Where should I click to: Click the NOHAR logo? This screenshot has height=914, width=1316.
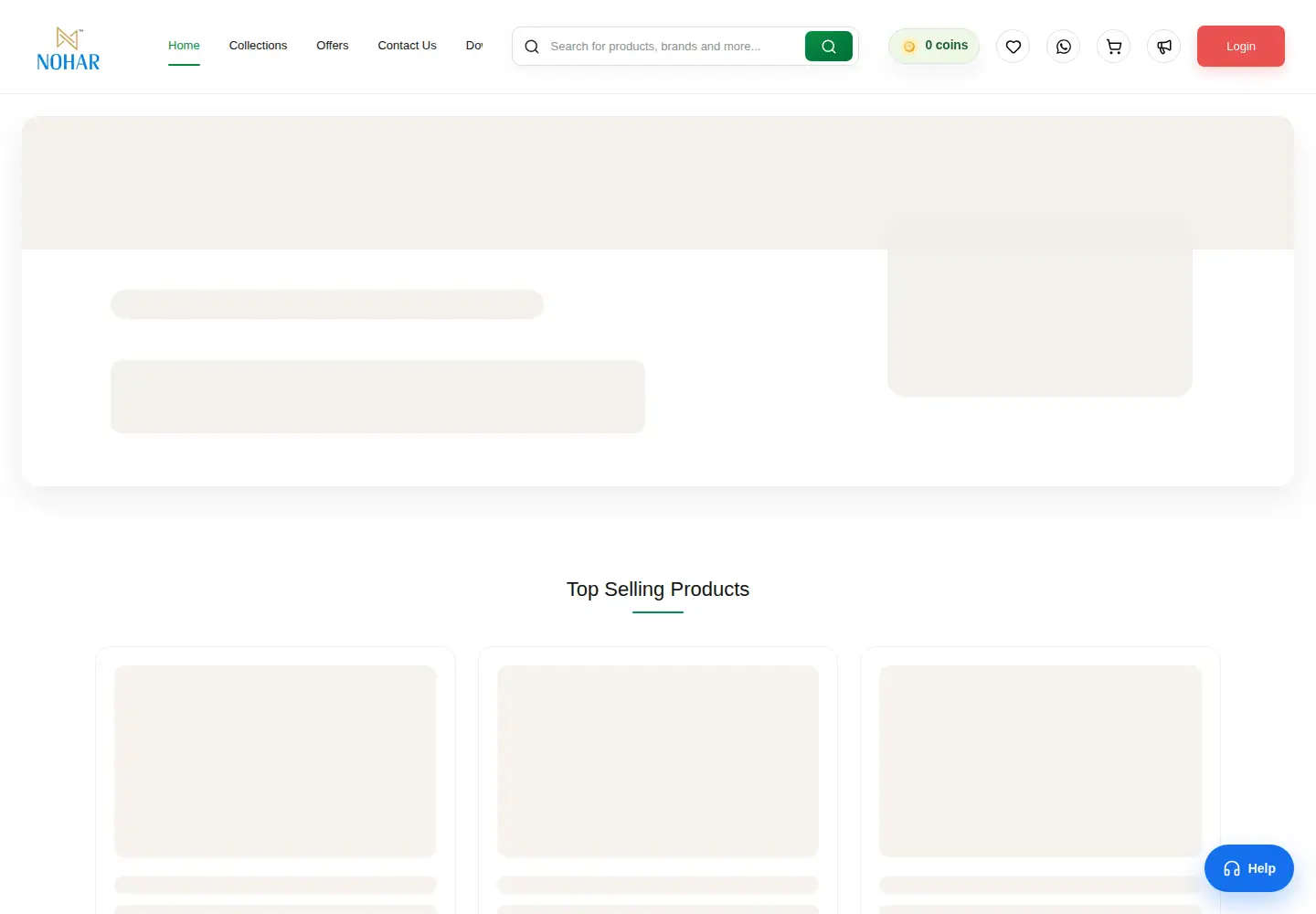[x=69, y=48]
